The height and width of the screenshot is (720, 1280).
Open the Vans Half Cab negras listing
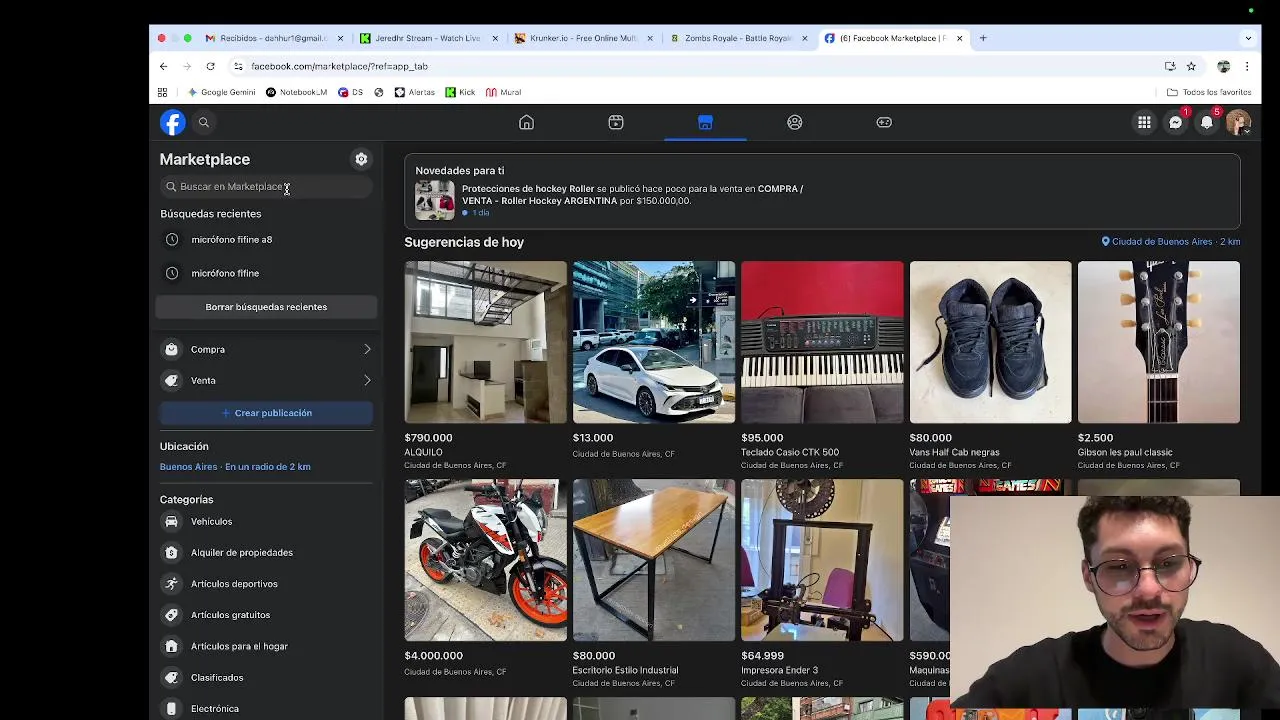(x=990, y=342)
